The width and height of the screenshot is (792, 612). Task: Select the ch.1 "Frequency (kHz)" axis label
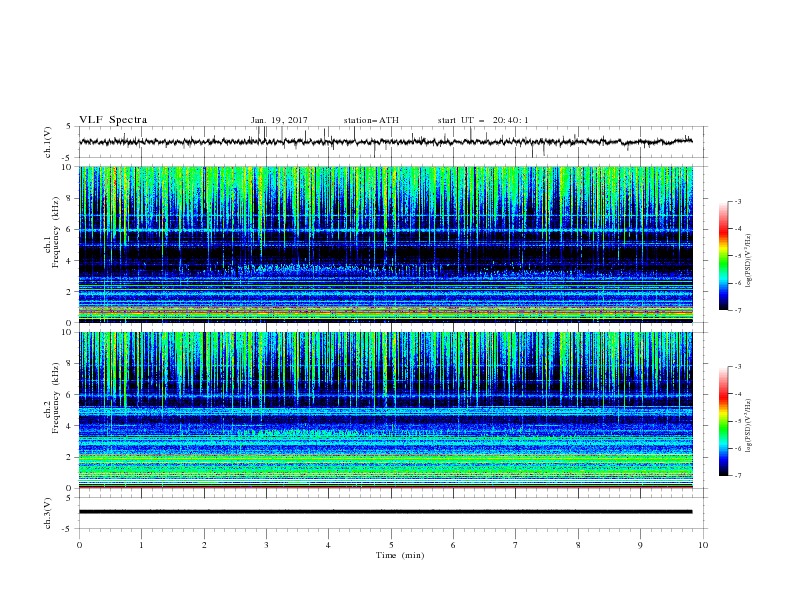[56, 232]
